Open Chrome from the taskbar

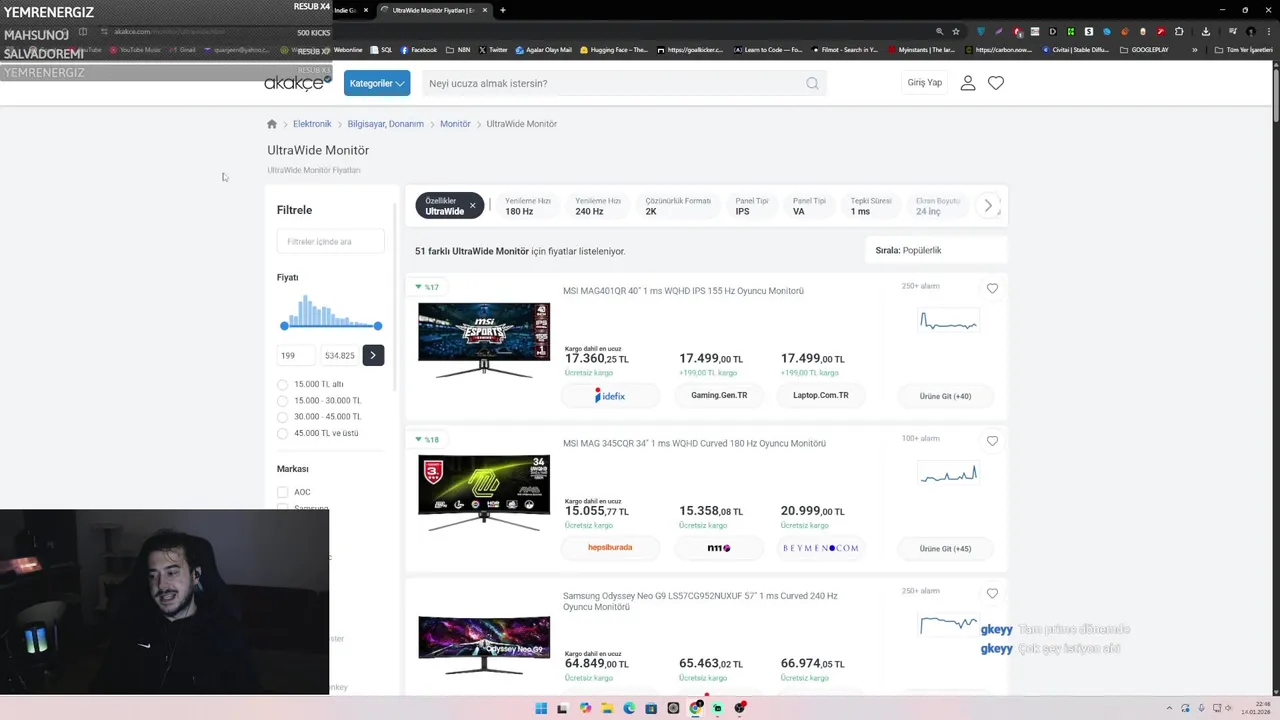pos(695,708)
